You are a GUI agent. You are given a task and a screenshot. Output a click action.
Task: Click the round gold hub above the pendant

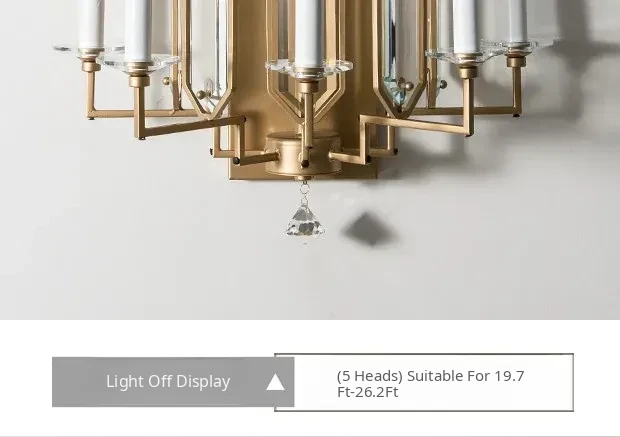pyautogui.click(x=303, y=154)
